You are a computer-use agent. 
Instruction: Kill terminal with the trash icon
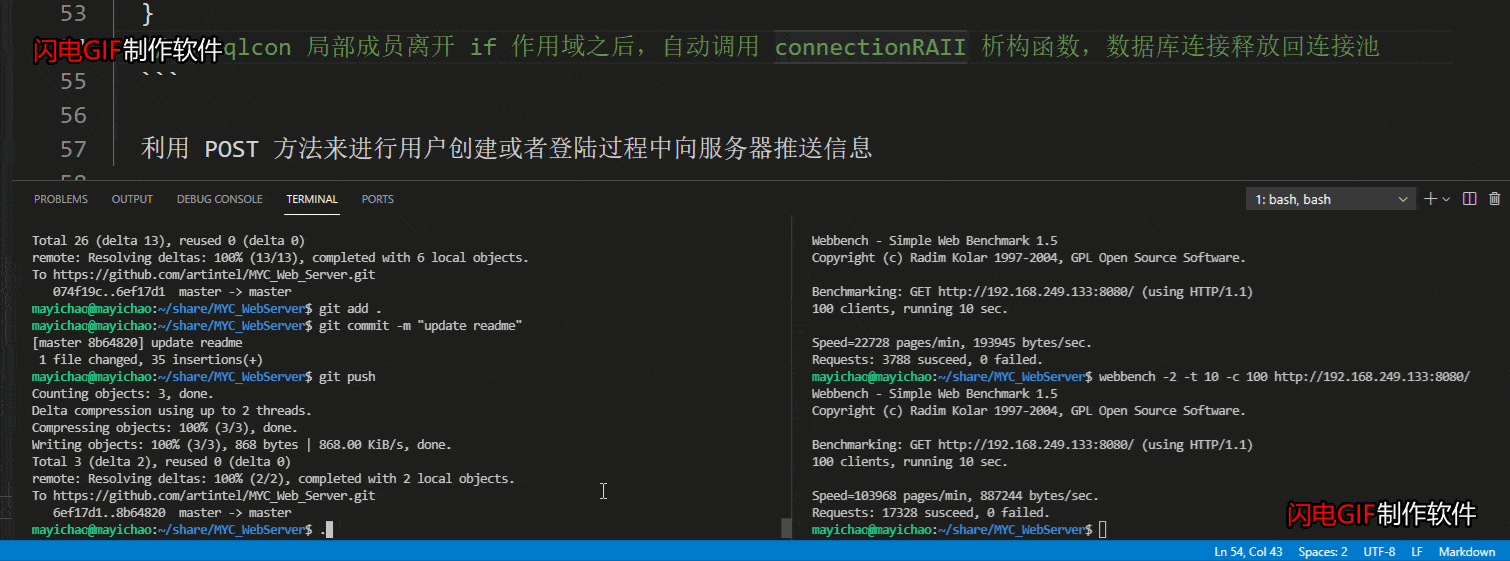click(1495, 199)
